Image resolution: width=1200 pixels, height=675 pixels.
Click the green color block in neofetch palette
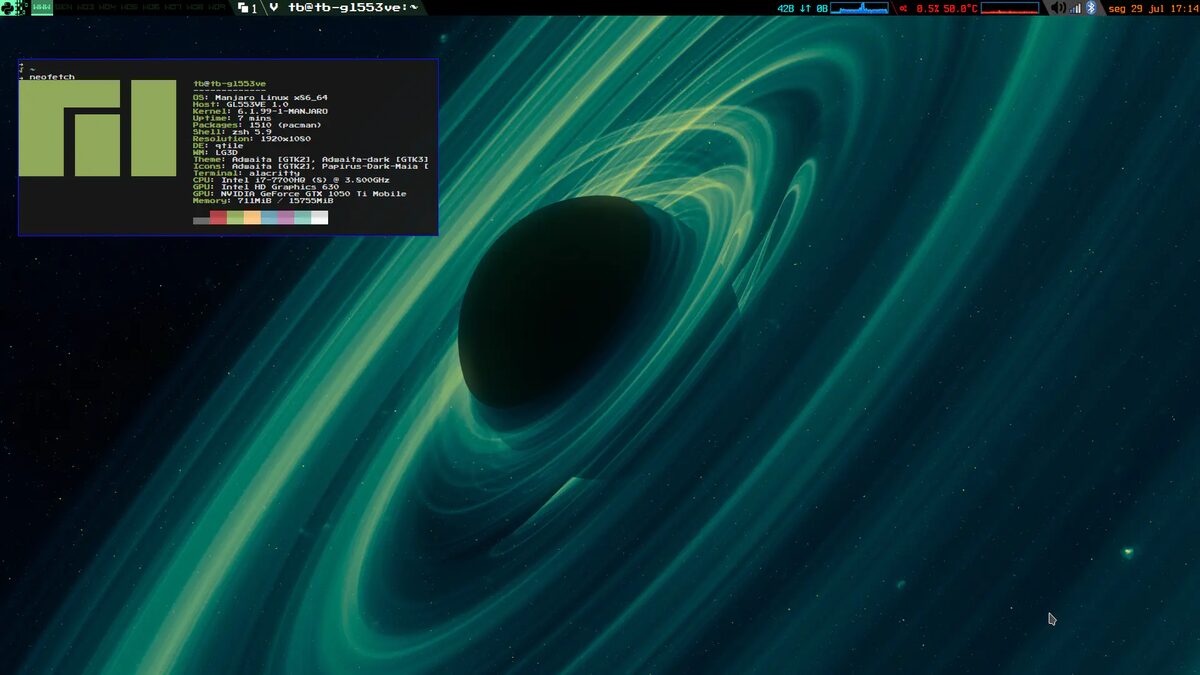pos(235,217)
